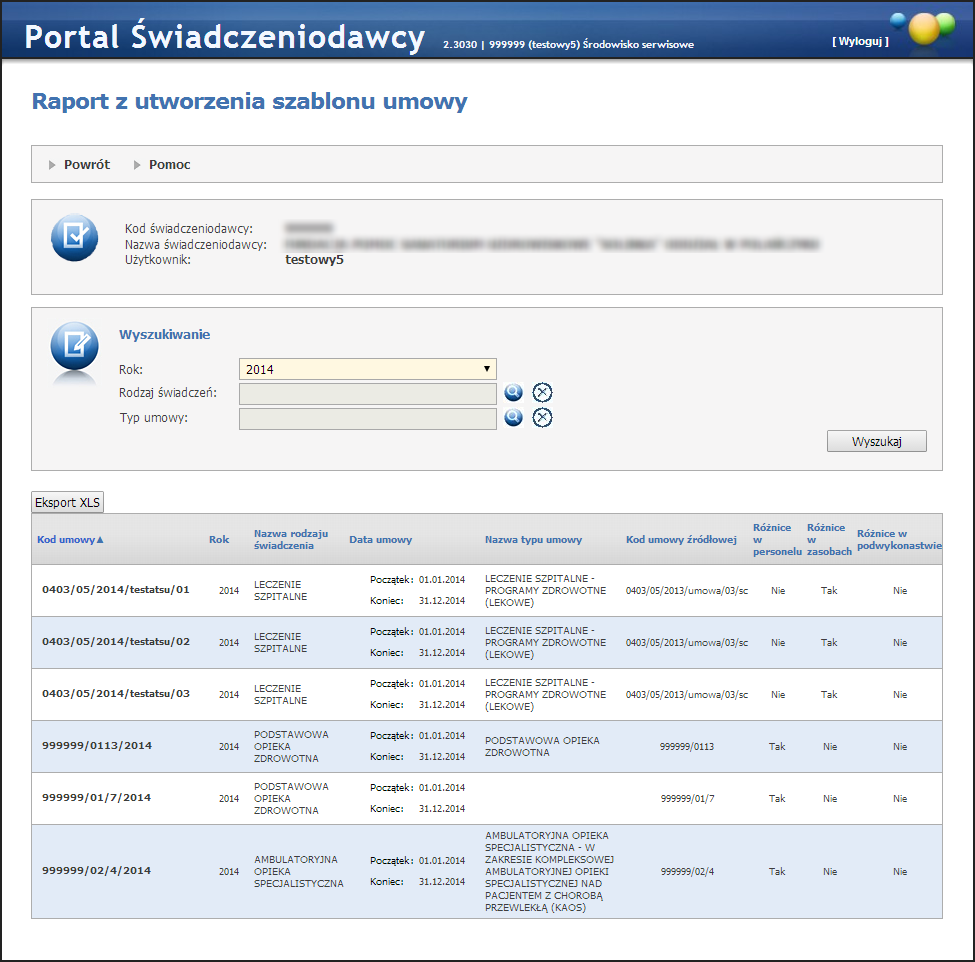Screen dimensions: 975x962
Task: Sort table by Rok column
Action: click(219, 540)
